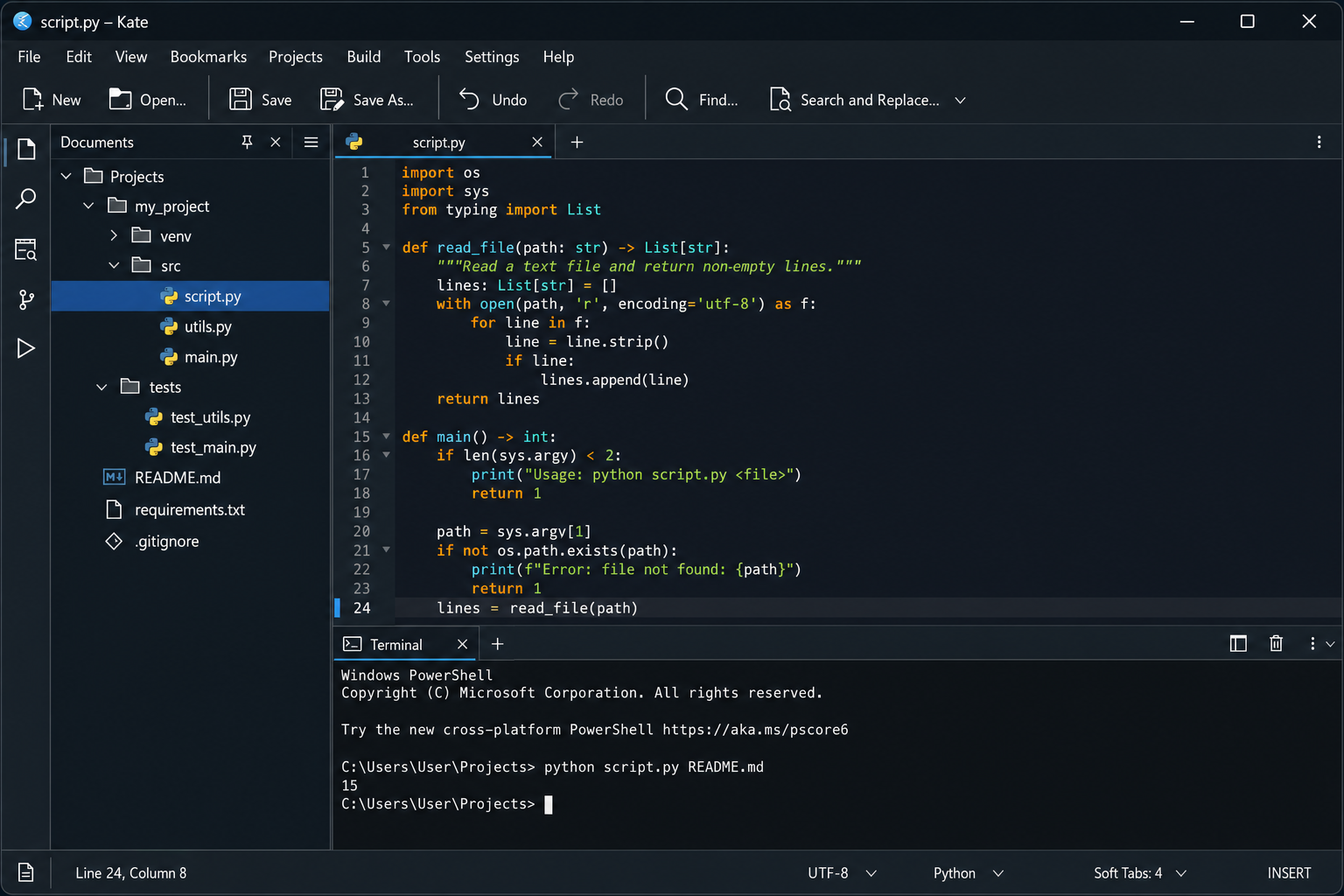
Task: Toggle the INSERT mode indicator
Action: [x=1289, y=873]
